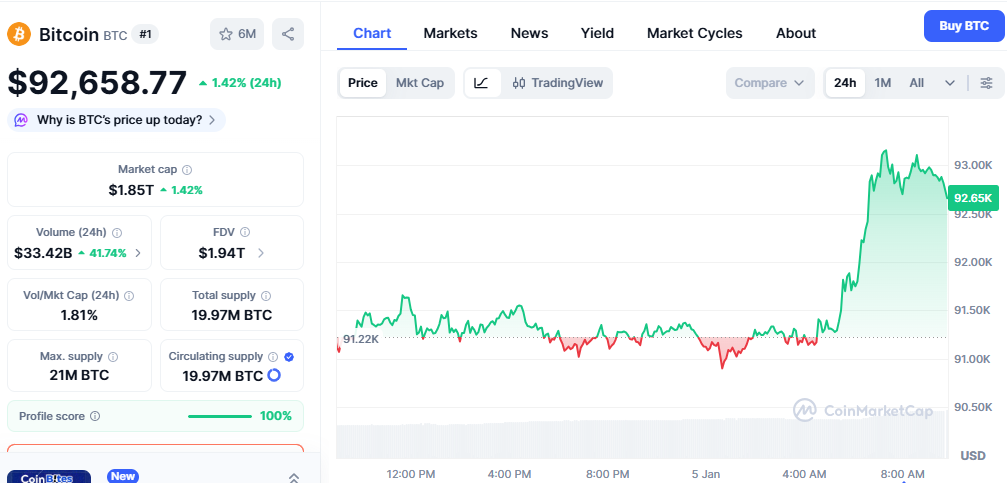Click the $1.85T market cap value
This screenshot has width=1007, height=483.
point(131,190)
